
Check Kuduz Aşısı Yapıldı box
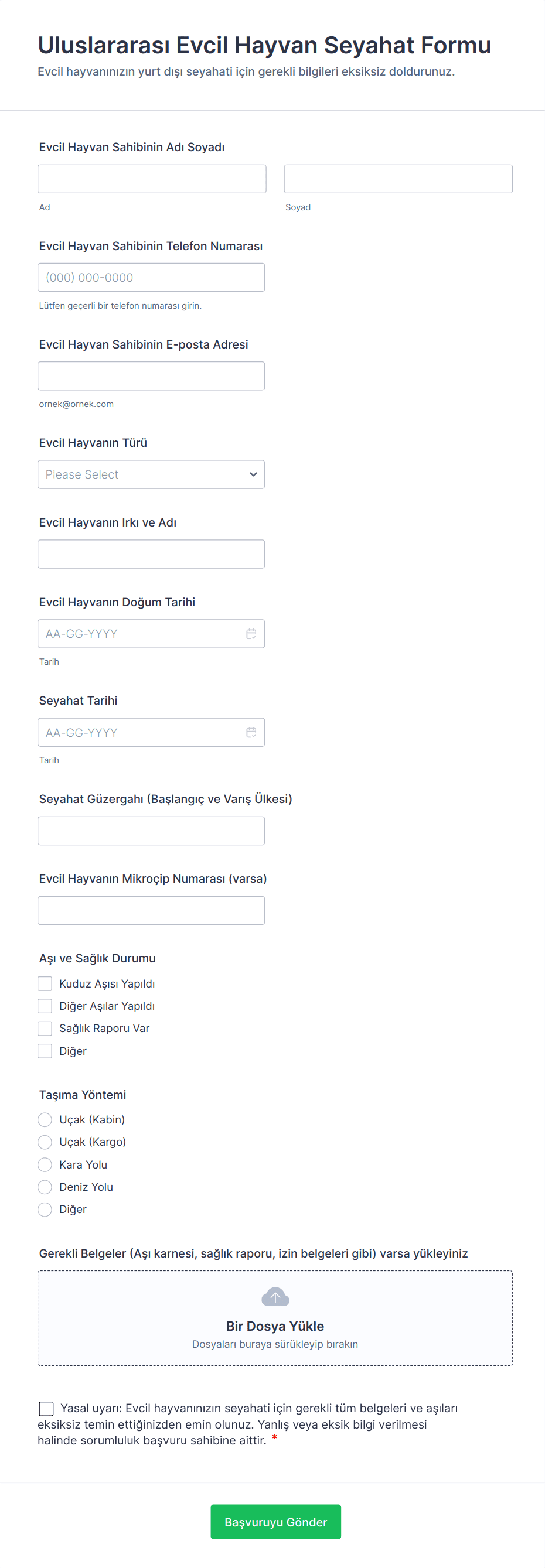(x=45, y=983)
